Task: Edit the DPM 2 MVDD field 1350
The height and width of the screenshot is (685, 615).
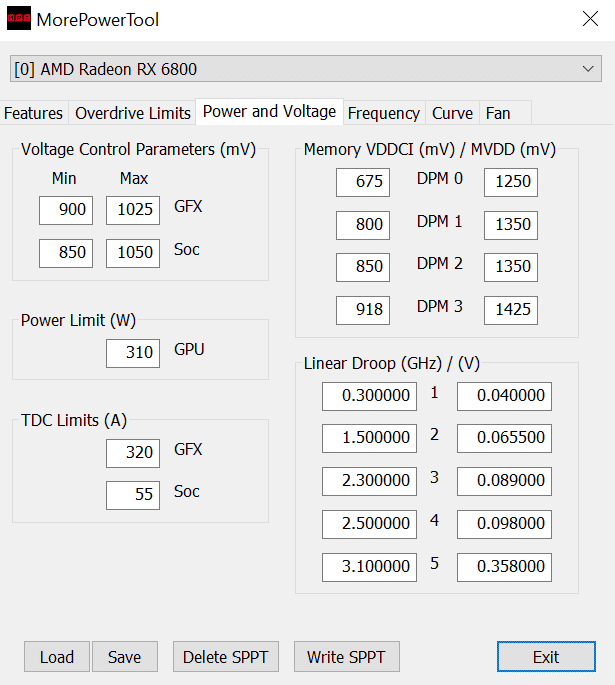Action: tap(511, 267)
